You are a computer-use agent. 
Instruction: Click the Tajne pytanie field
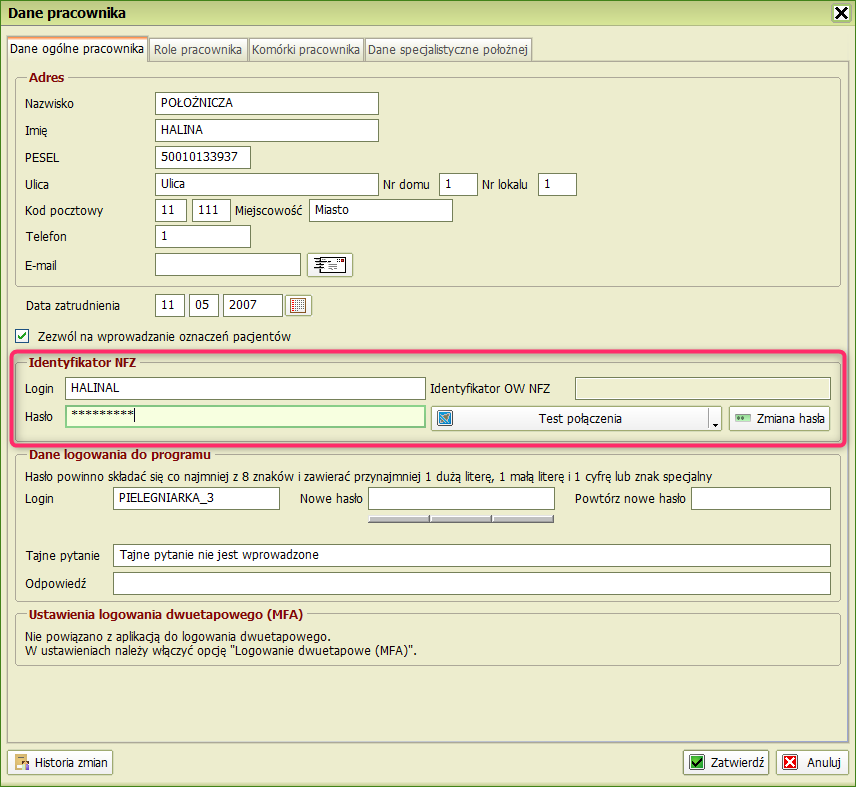(471, 555)
